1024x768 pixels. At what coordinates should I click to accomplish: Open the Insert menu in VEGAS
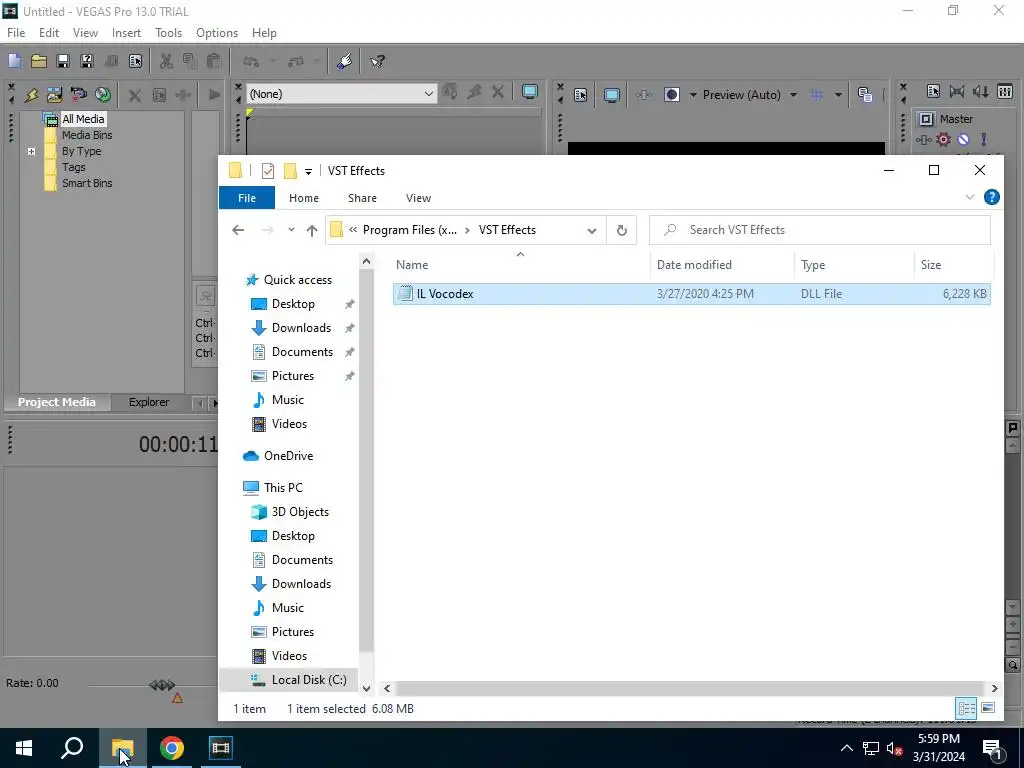pyautogui.click(x=126, y=33)
